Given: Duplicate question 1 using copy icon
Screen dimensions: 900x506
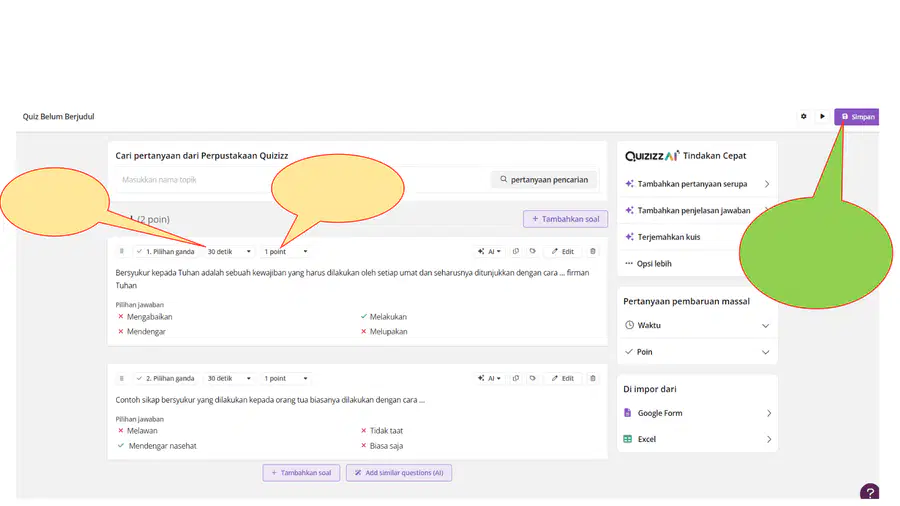Looking at the screenshot, I should pos(515,251).
